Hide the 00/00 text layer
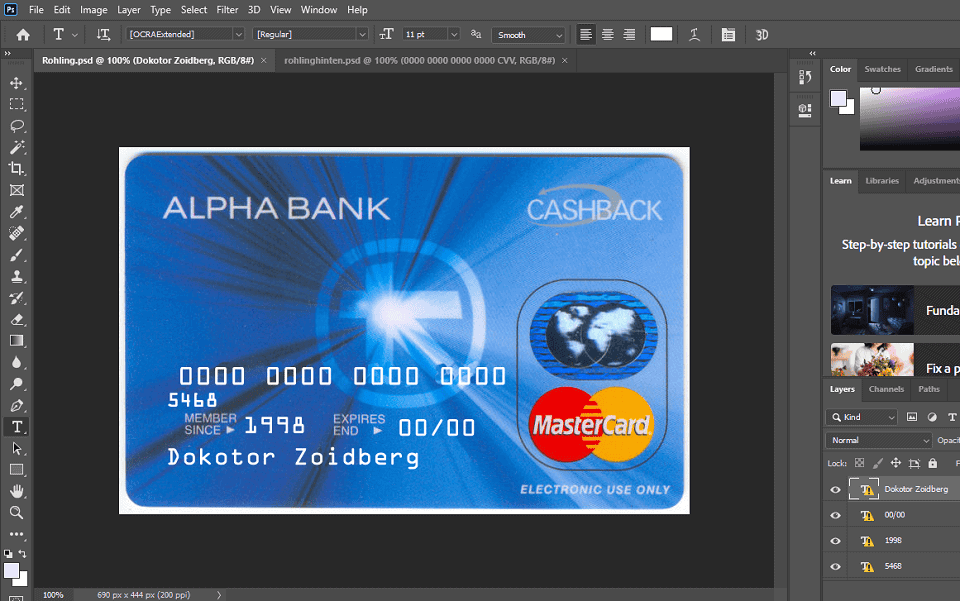 (x=835, y=515)
